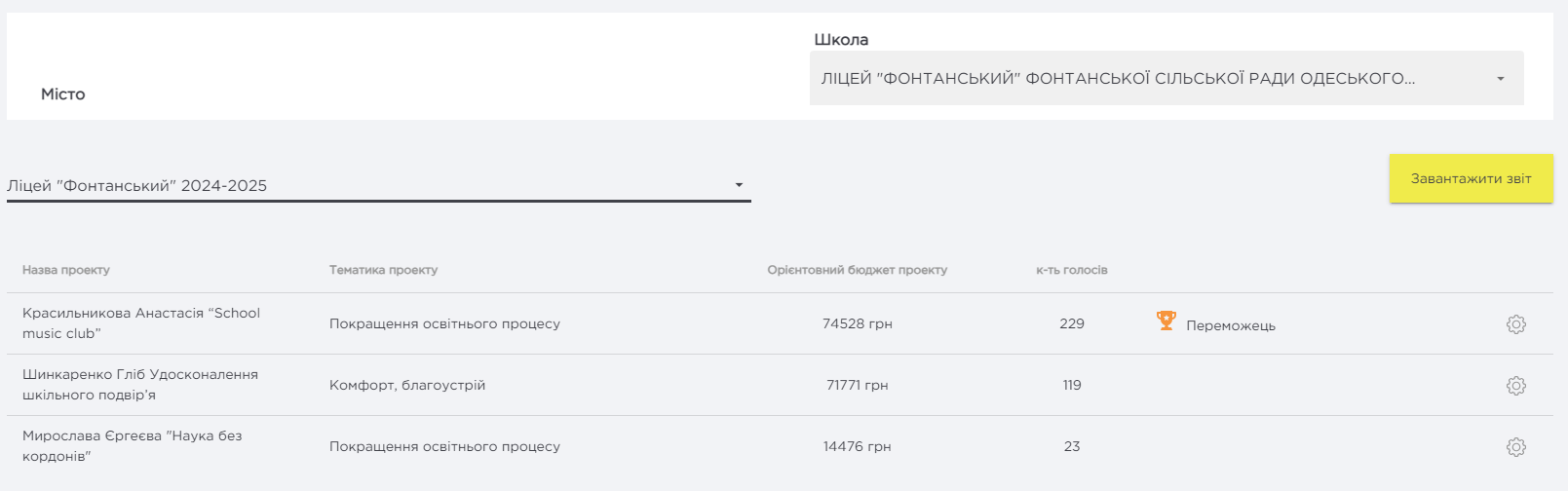The image size is (1568, 491).
Task: Open settings gear for School music club project
Action: tap(1515, 324)
